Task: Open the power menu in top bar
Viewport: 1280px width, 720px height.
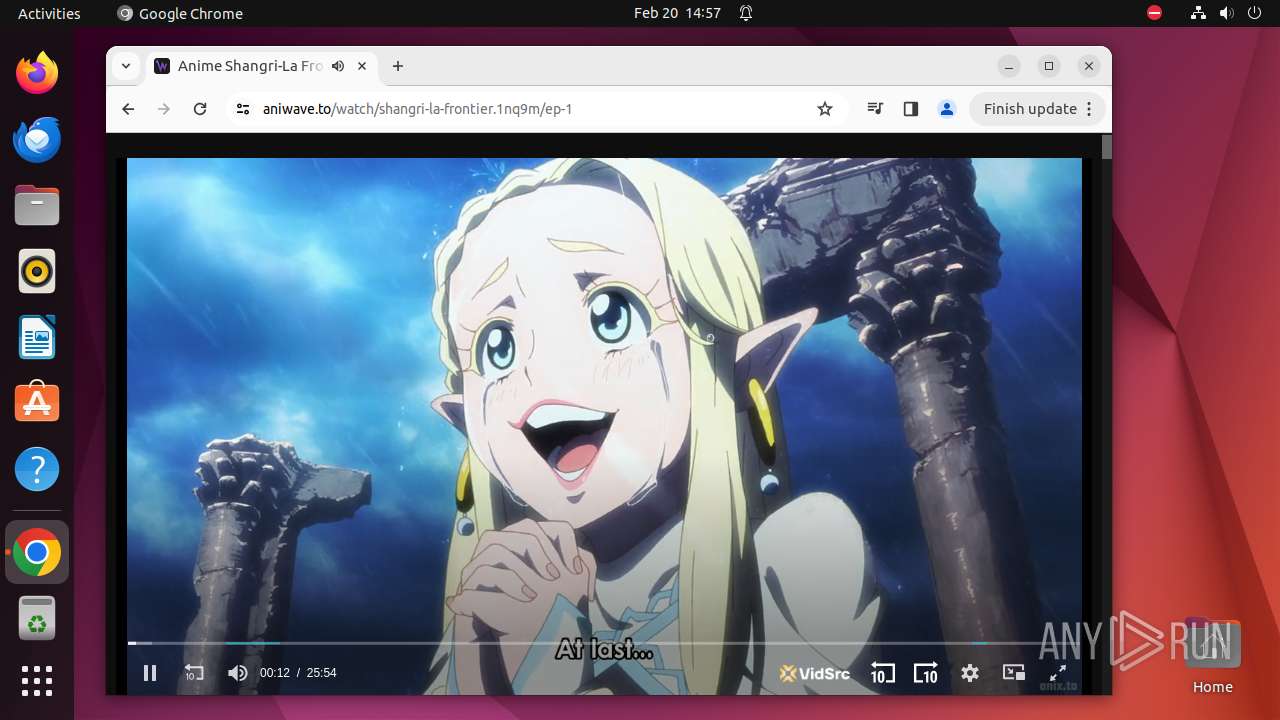Action: point(1254,13)
